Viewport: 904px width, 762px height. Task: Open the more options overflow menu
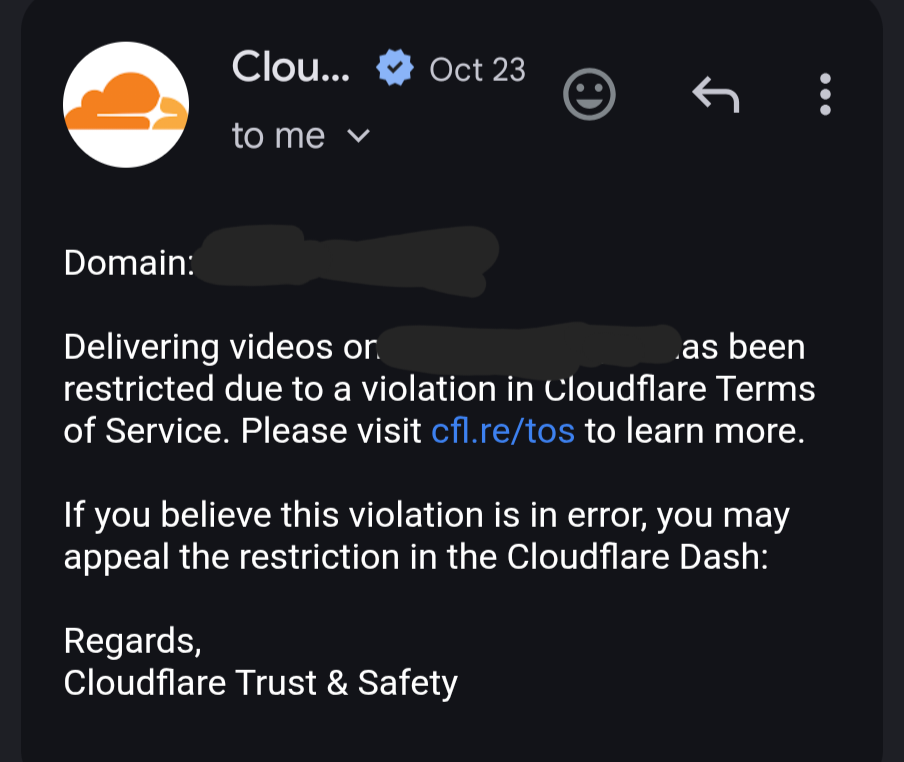(x=826, y=95)
